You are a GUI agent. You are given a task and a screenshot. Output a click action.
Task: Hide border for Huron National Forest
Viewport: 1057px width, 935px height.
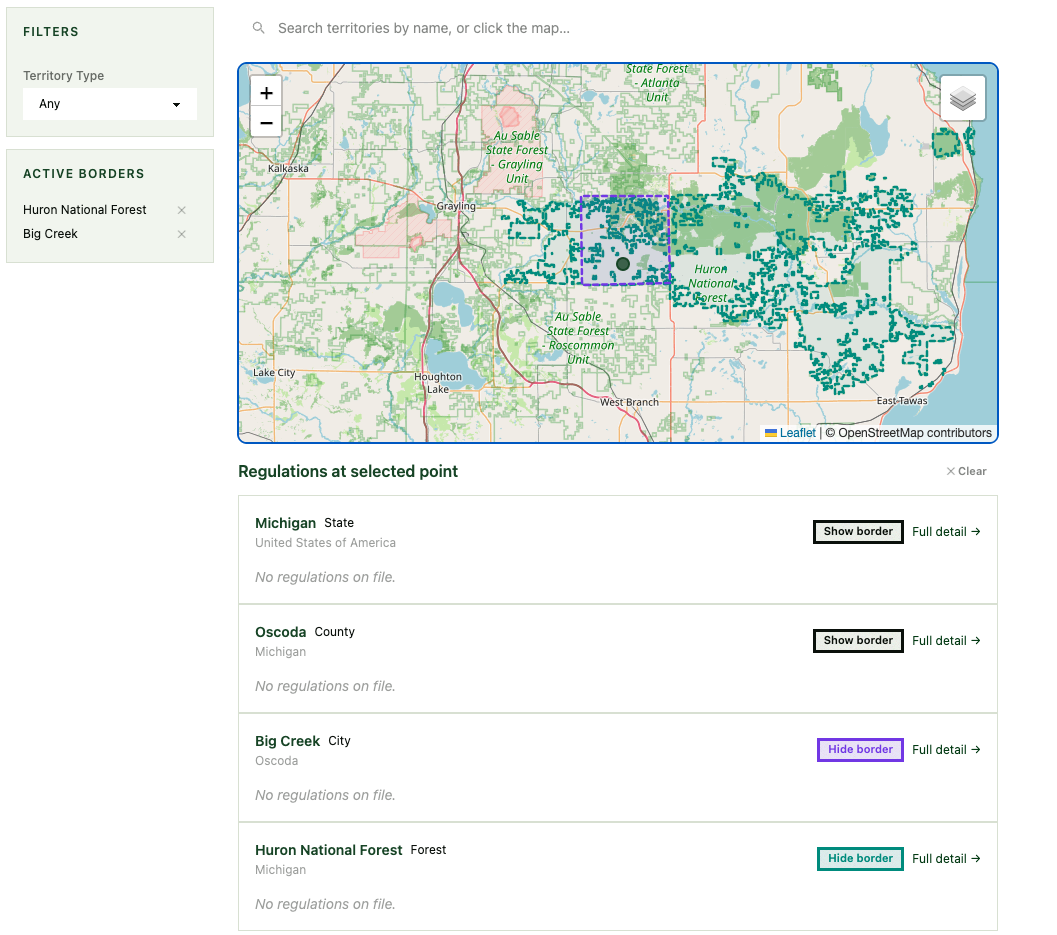point(860,859)
